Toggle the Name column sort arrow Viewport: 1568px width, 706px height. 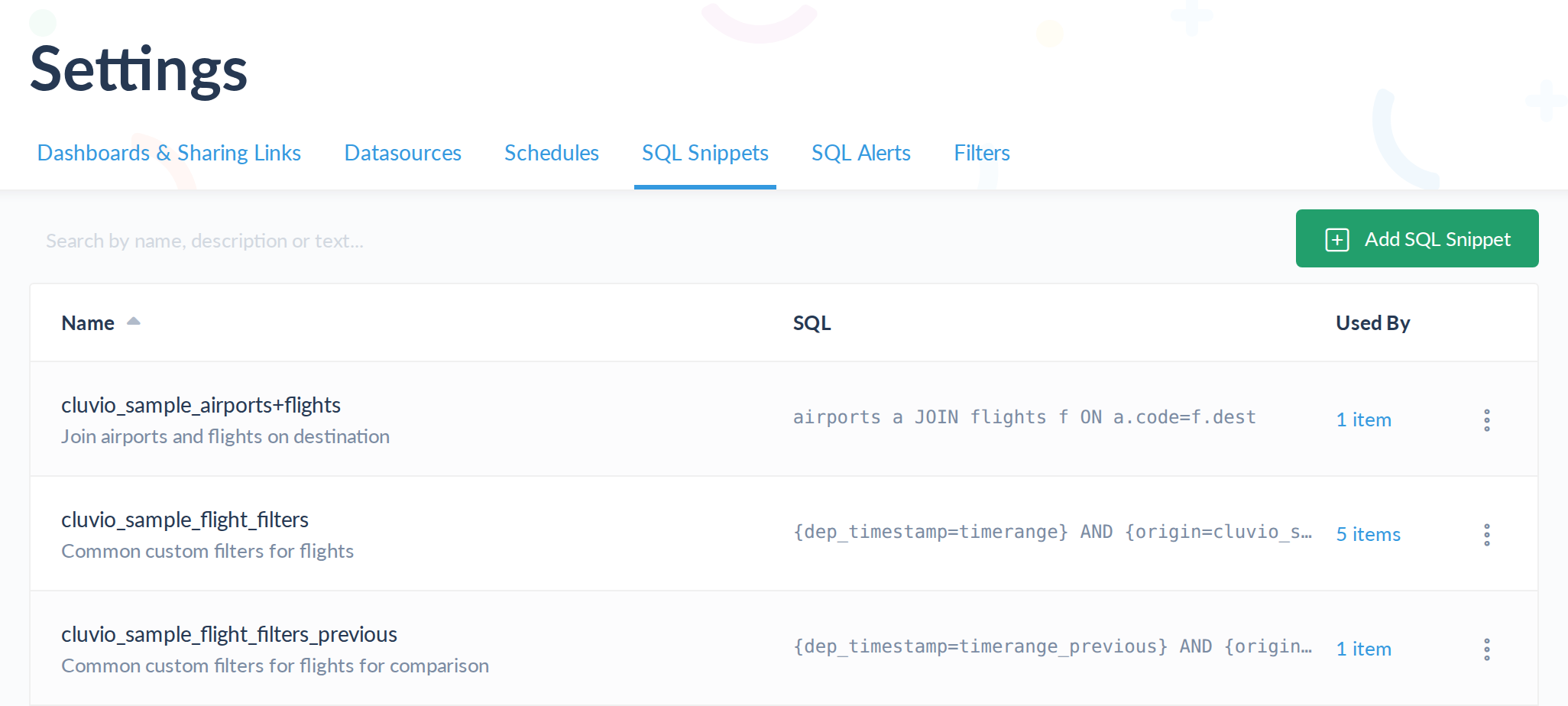coord(134,322)
